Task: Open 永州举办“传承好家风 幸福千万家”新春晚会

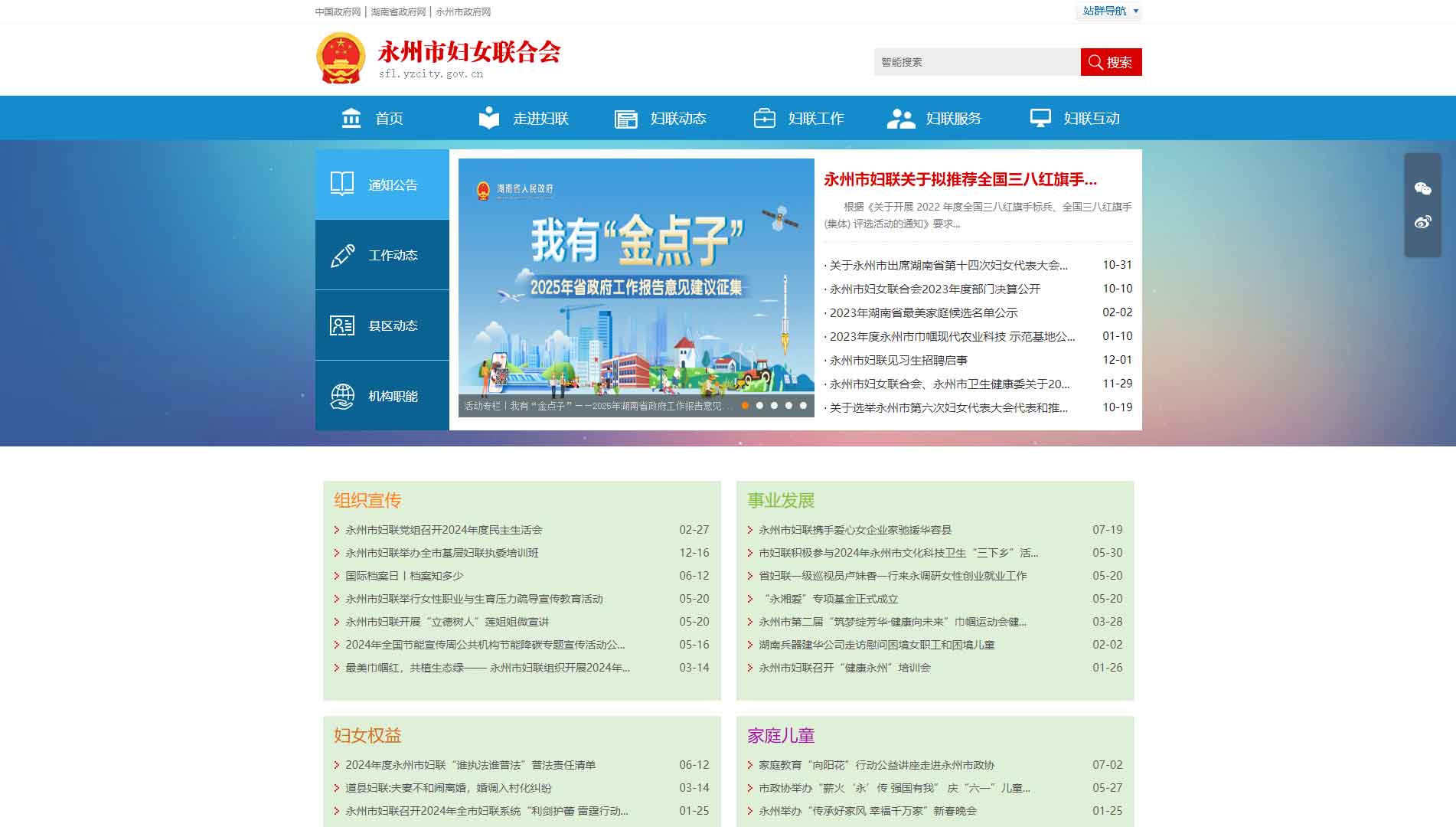Action: pyautogui.click(x=867, y=811)
